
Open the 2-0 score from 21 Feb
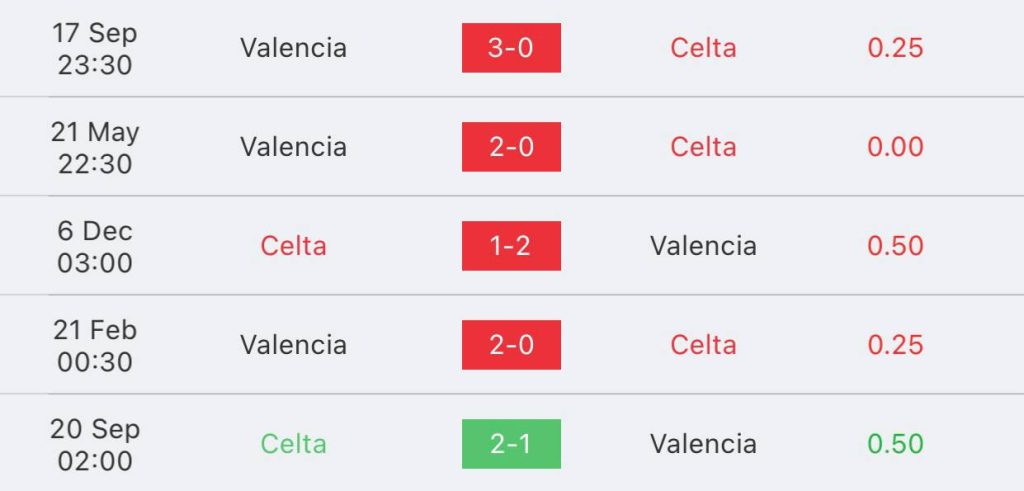(511, 345)
